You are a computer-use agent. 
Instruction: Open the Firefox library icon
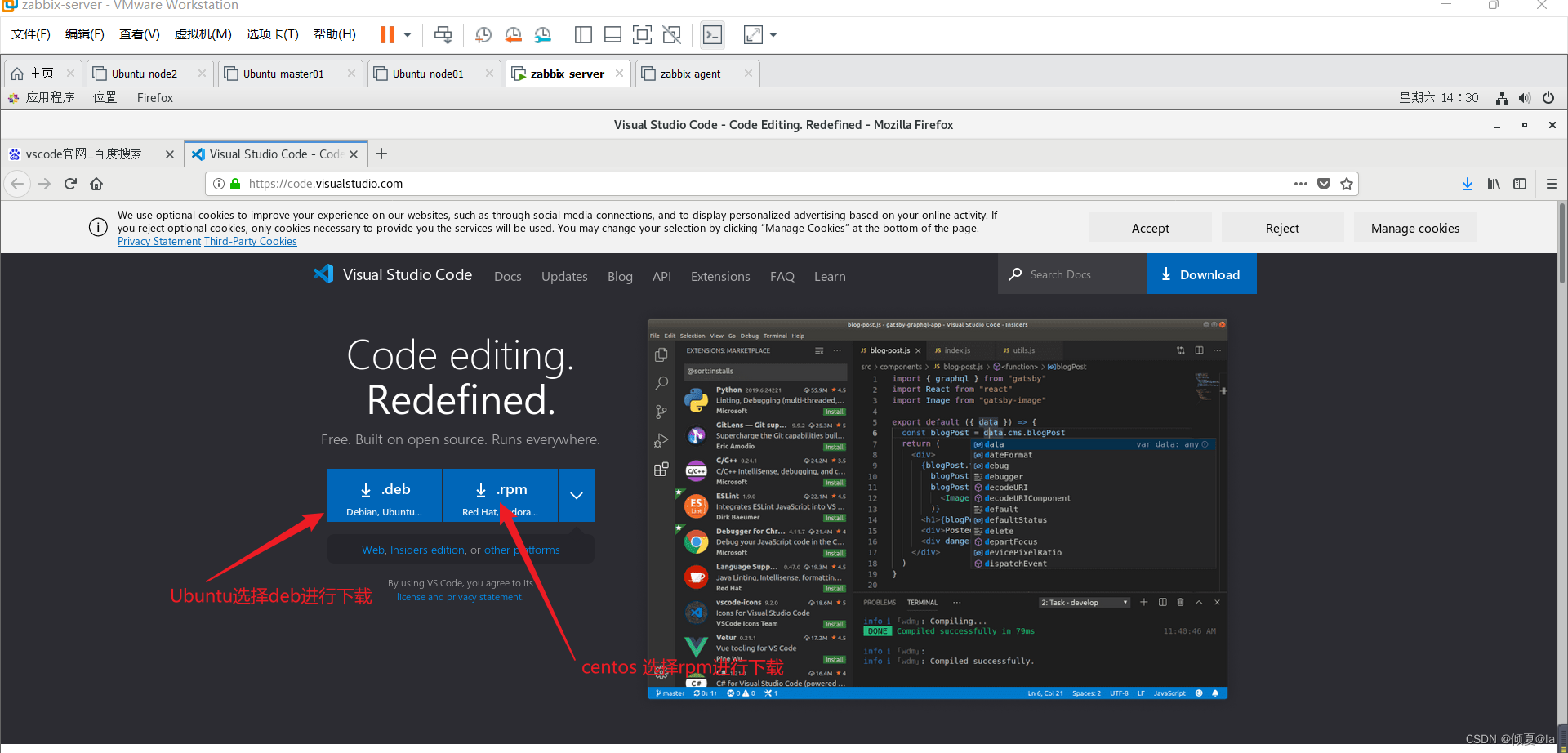tap(1494, 184)
